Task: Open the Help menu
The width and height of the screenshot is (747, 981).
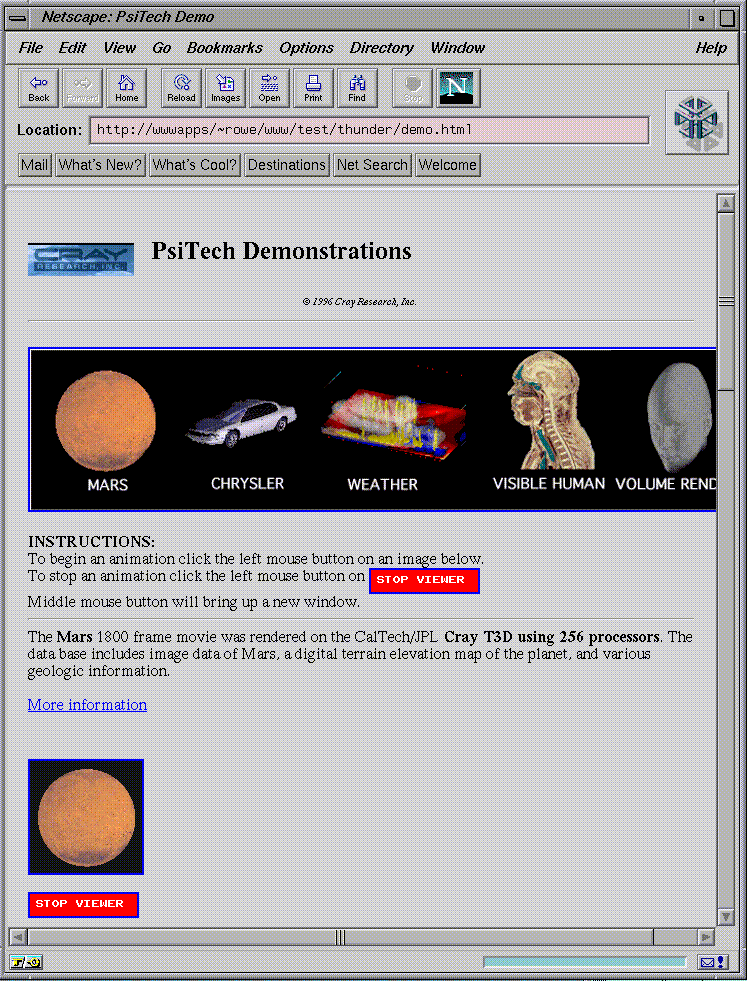Action: 711,48
